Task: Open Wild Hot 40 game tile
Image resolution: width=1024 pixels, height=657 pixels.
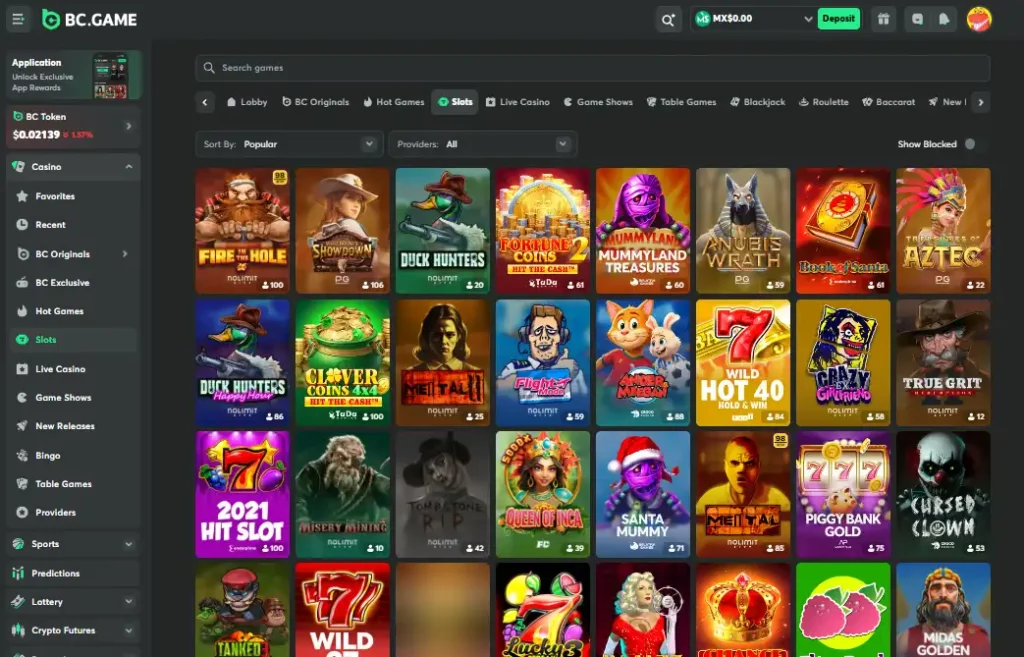Action: pos(743,362)
